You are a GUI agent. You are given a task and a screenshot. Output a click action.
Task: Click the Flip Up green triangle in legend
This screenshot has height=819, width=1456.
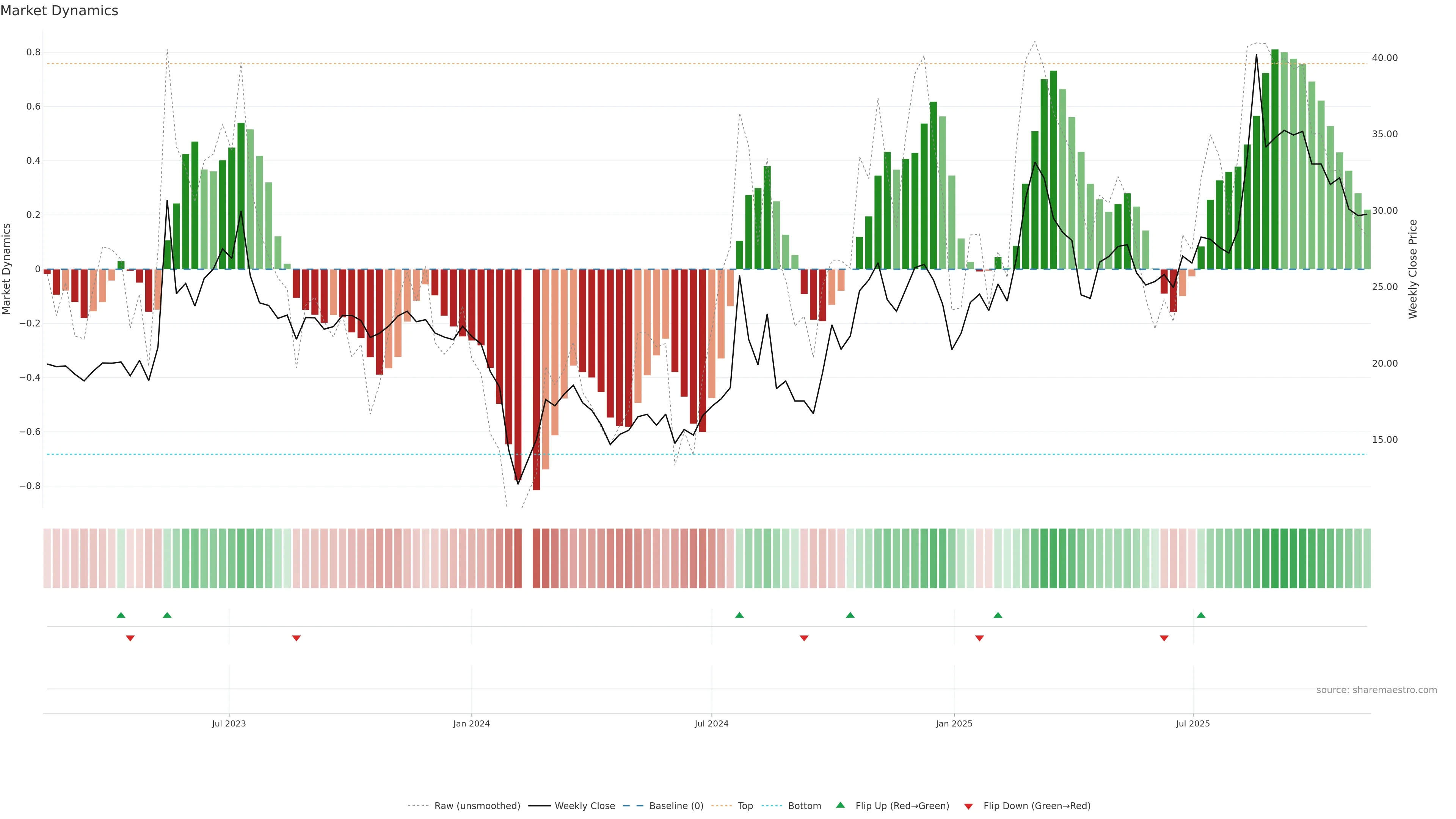pyautogui.click(x=841, y=805)
